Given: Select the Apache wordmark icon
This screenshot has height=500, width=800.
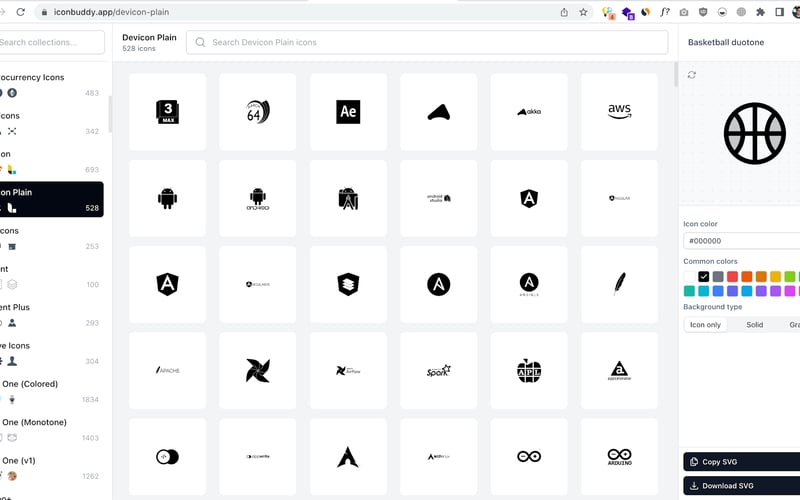Looking at the screenshot, I should tap(167, 370).
